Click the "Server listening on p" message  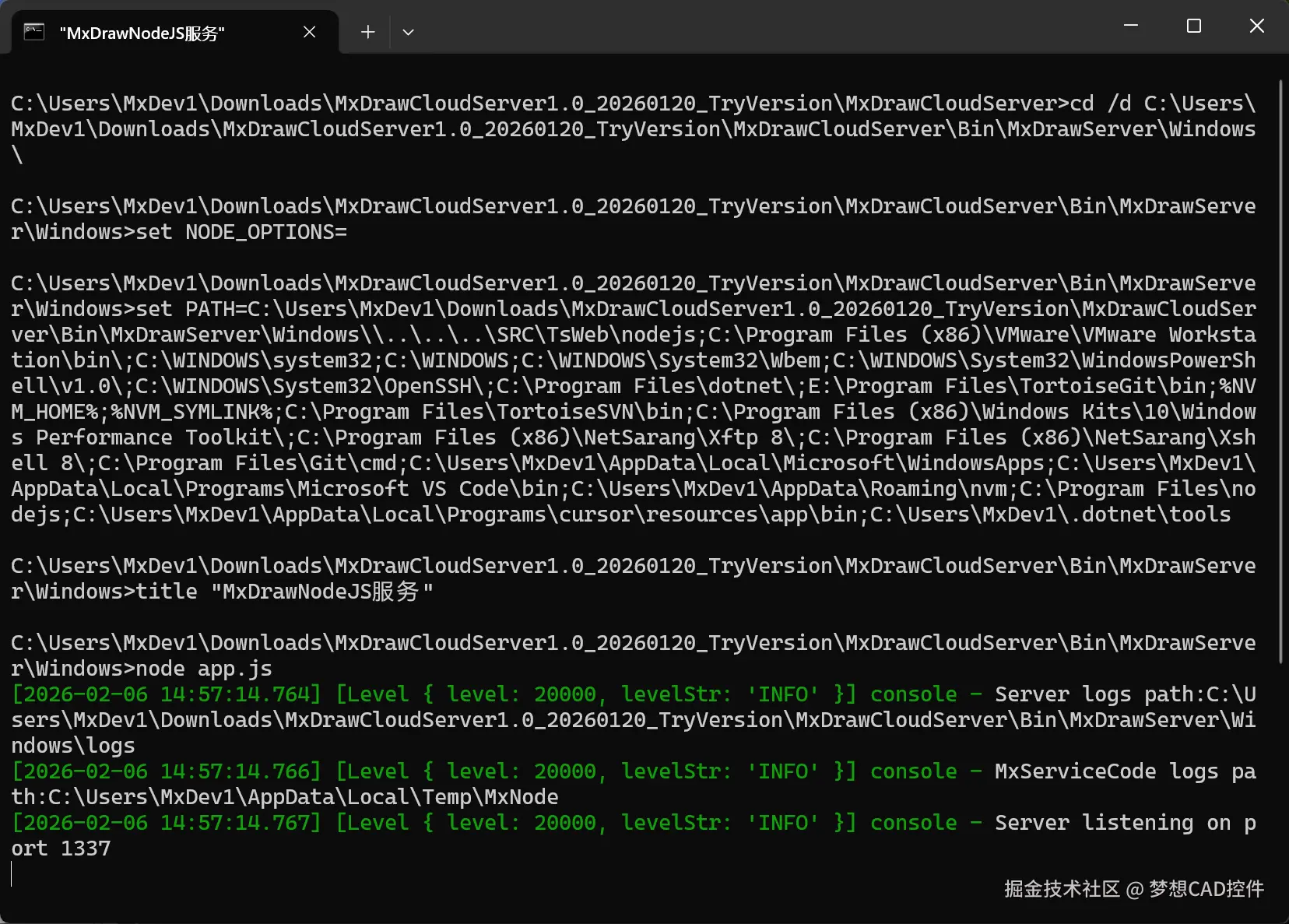tap(1126, 823)
